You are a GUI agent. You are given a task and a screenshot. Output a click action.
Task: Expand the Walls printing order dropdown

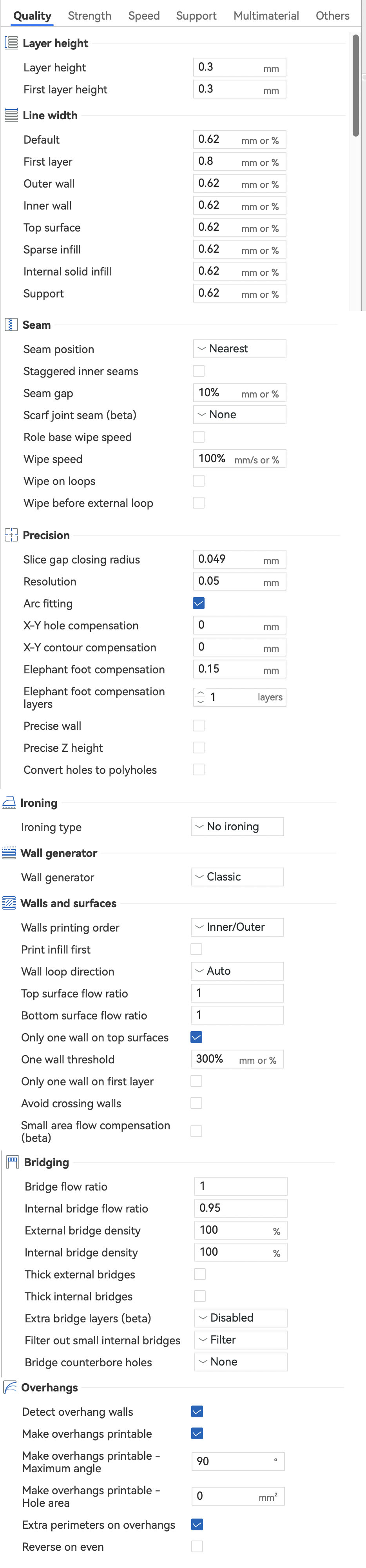237,927
